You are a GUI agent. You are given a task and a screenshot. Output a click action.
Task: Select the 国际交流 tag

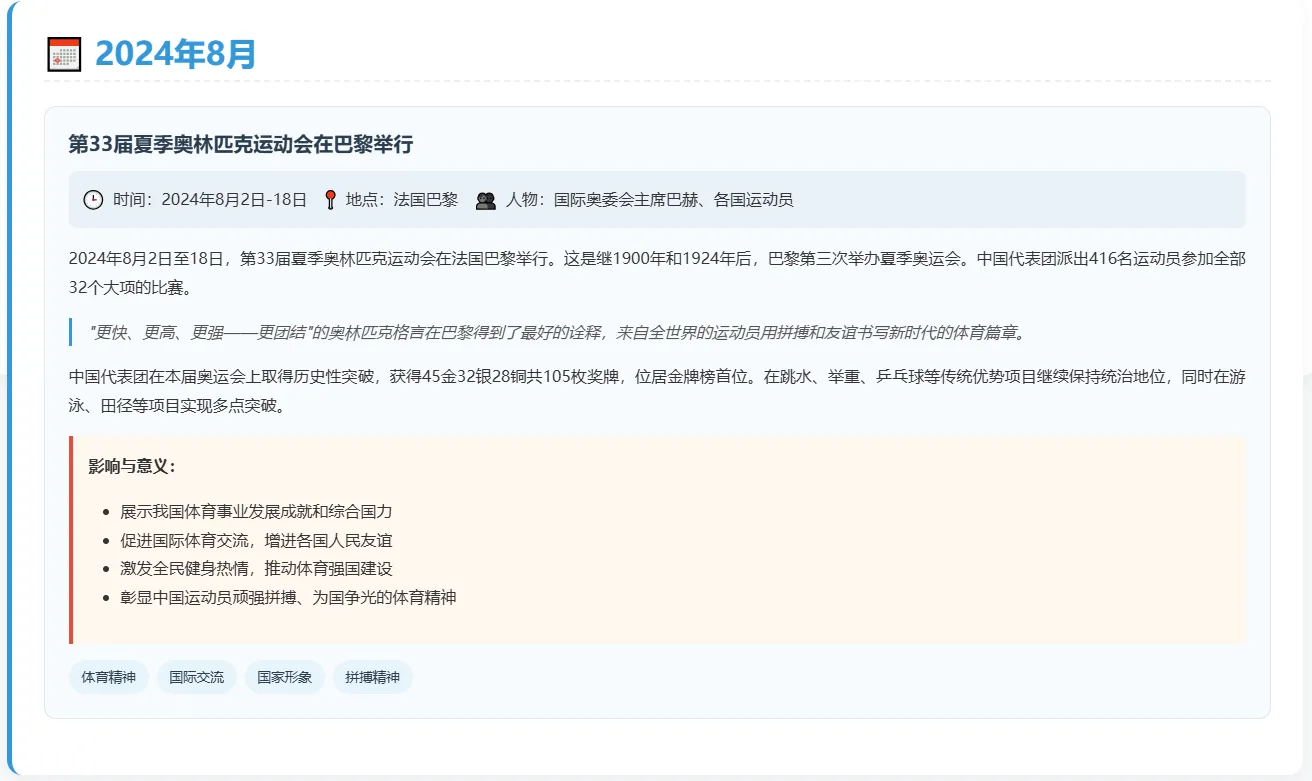[x=196, y=677]
